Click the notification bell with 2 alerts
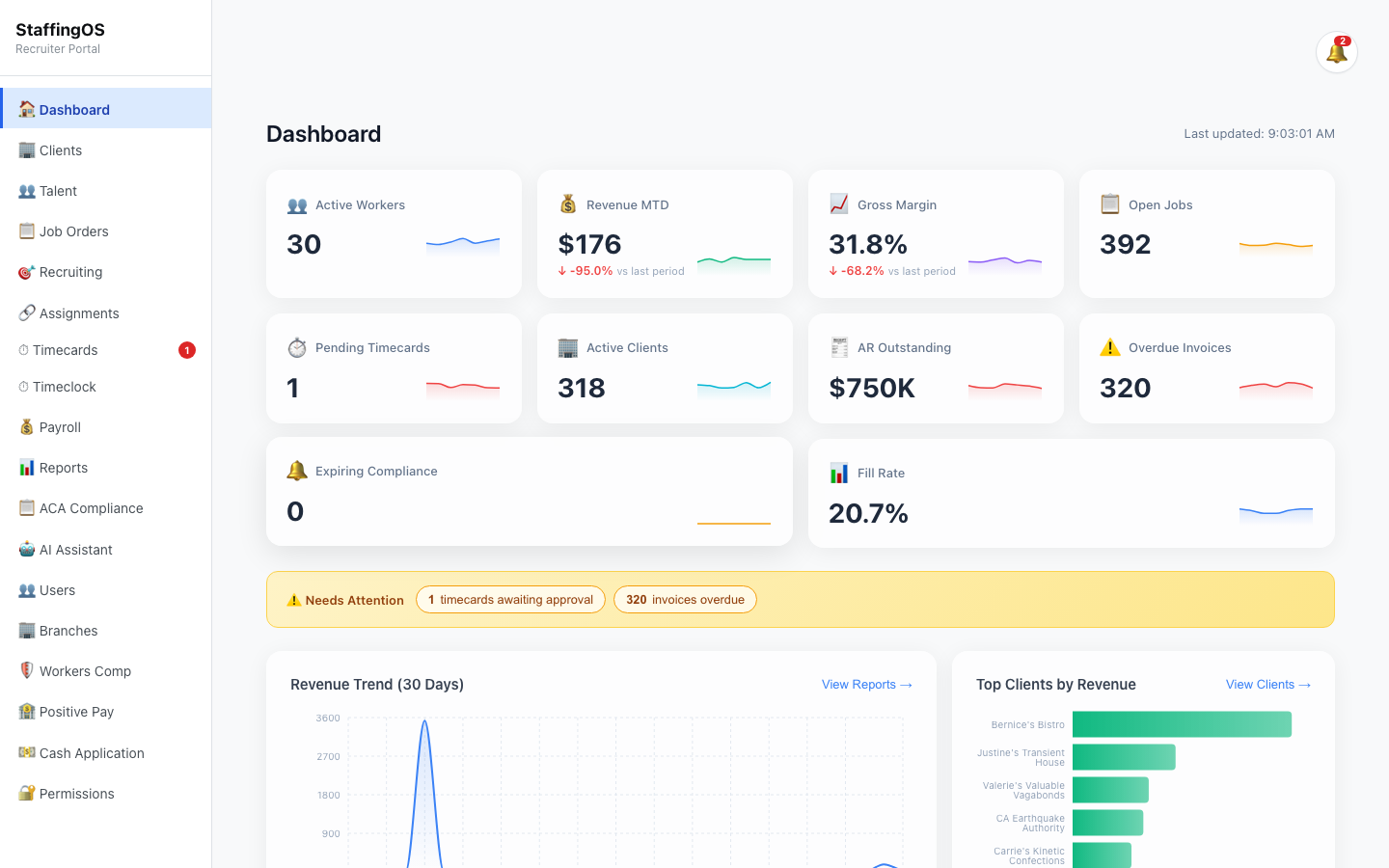The image size is (1389, 868). click(x=1336, y=52)
